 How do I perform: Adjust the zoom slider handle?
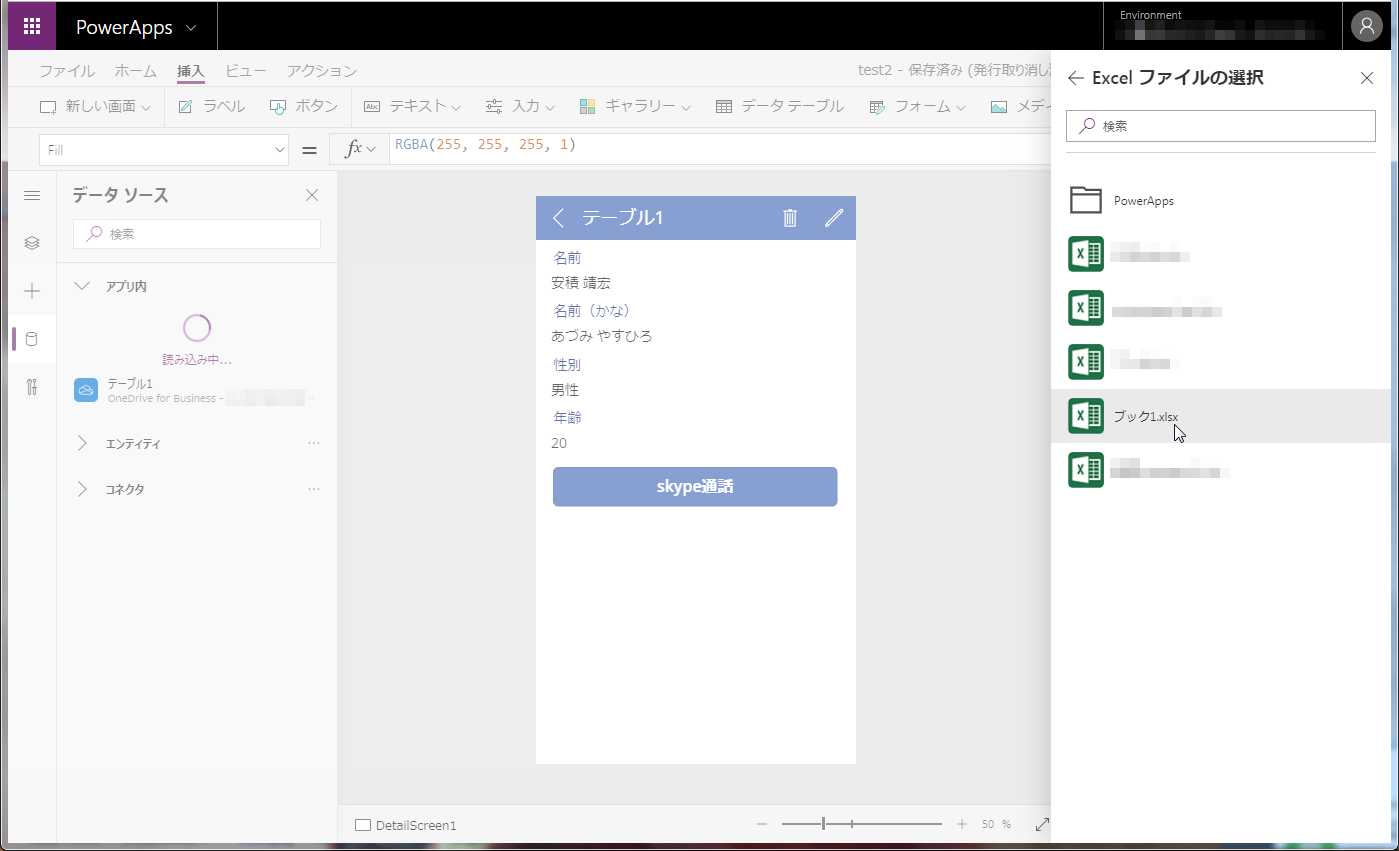click(823, 824)
